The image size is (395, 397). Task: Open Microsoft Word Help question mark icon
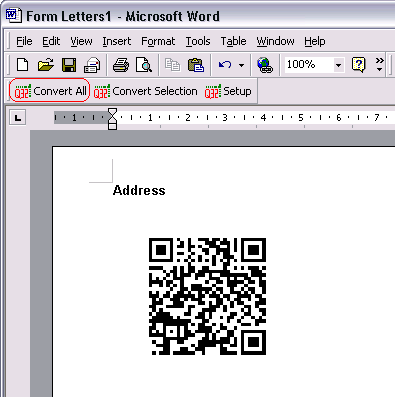(x=358, y=64)
